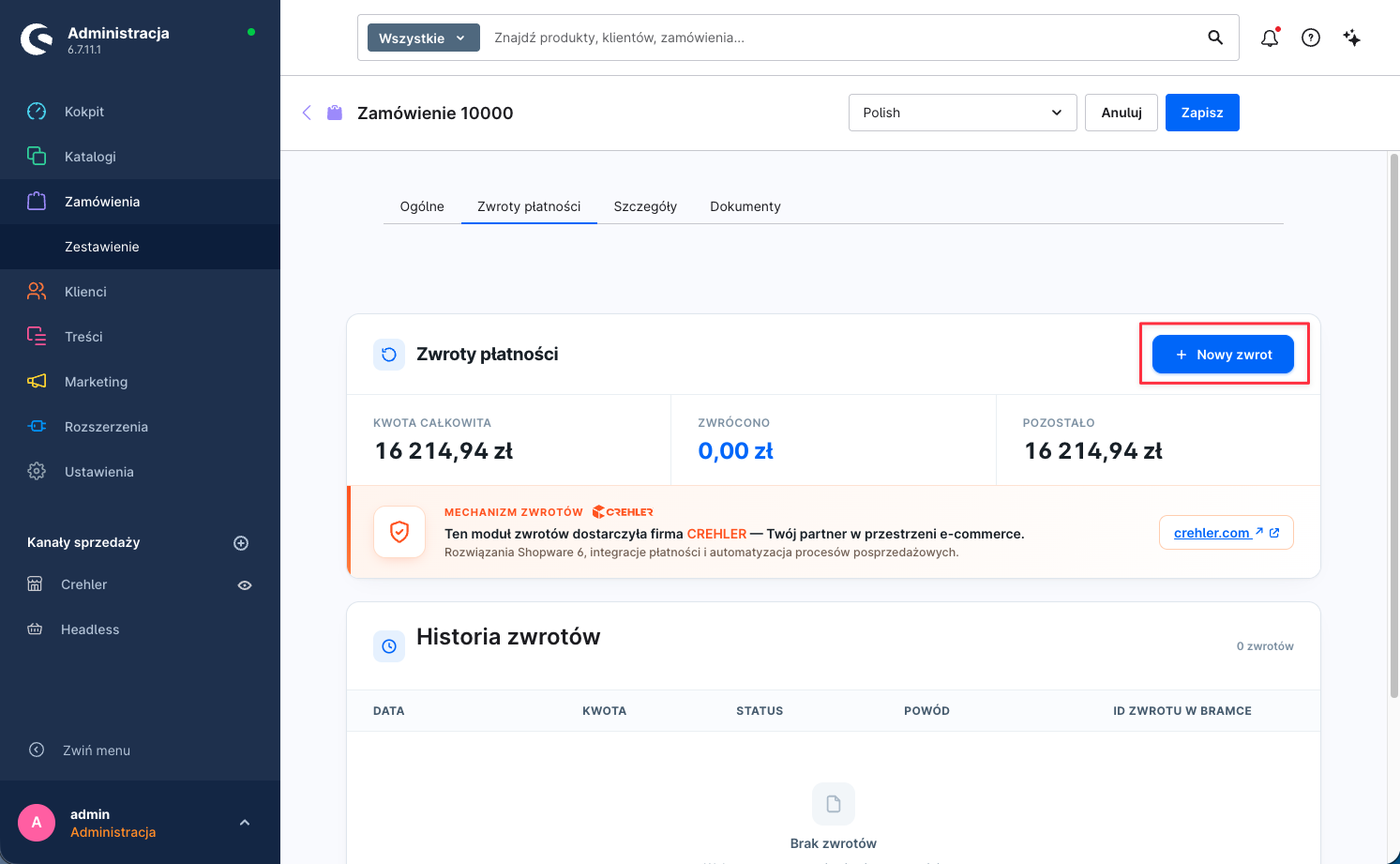This screenshot has height=864, width=1400.
Task: Click the green online status dot
Action: coord(251,32)
